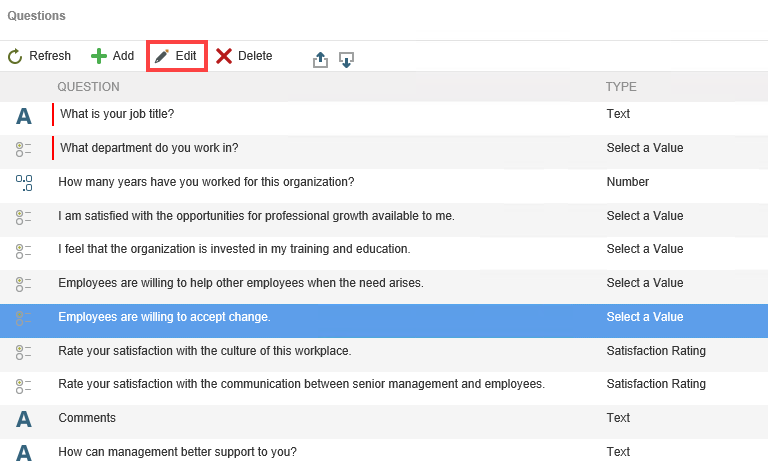This screenshot has width=768, height=471.
Task: Add a new question
Action: pos(112,56)
